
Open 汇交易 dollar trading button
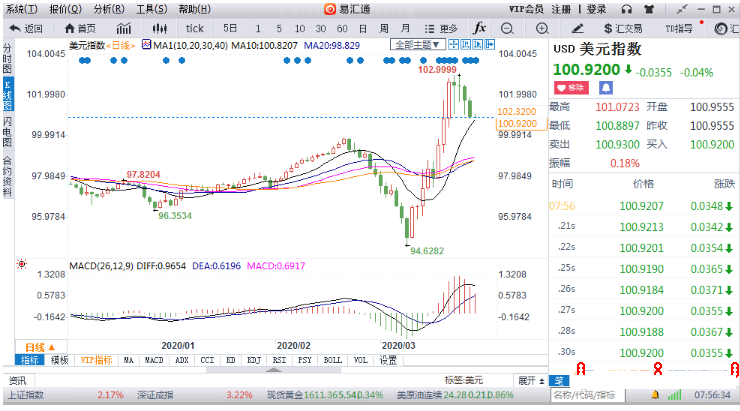coord(623,29)
